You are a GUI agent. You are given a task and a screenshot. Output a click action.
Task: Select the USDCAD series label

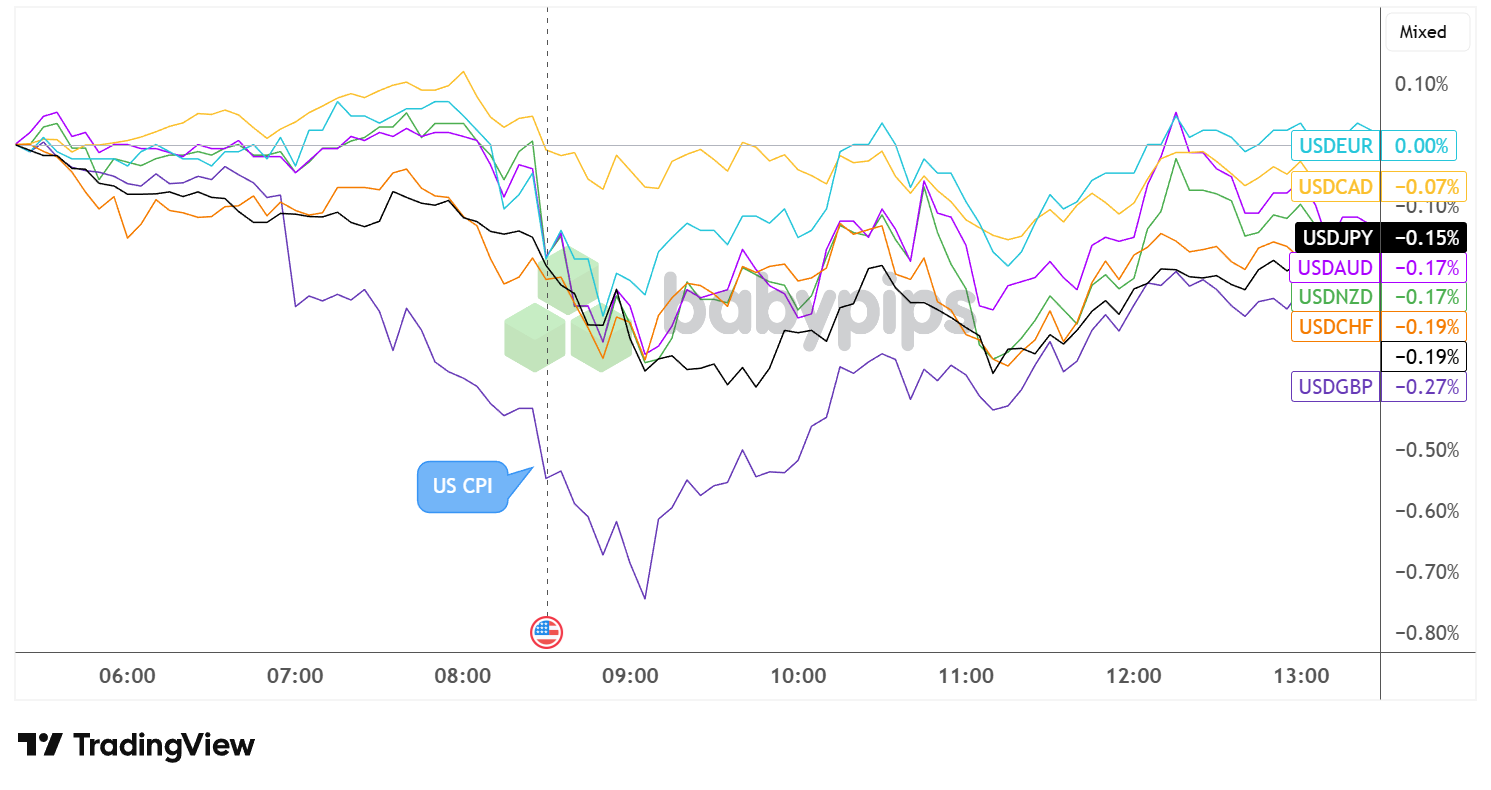click(x=1335, y=186)
